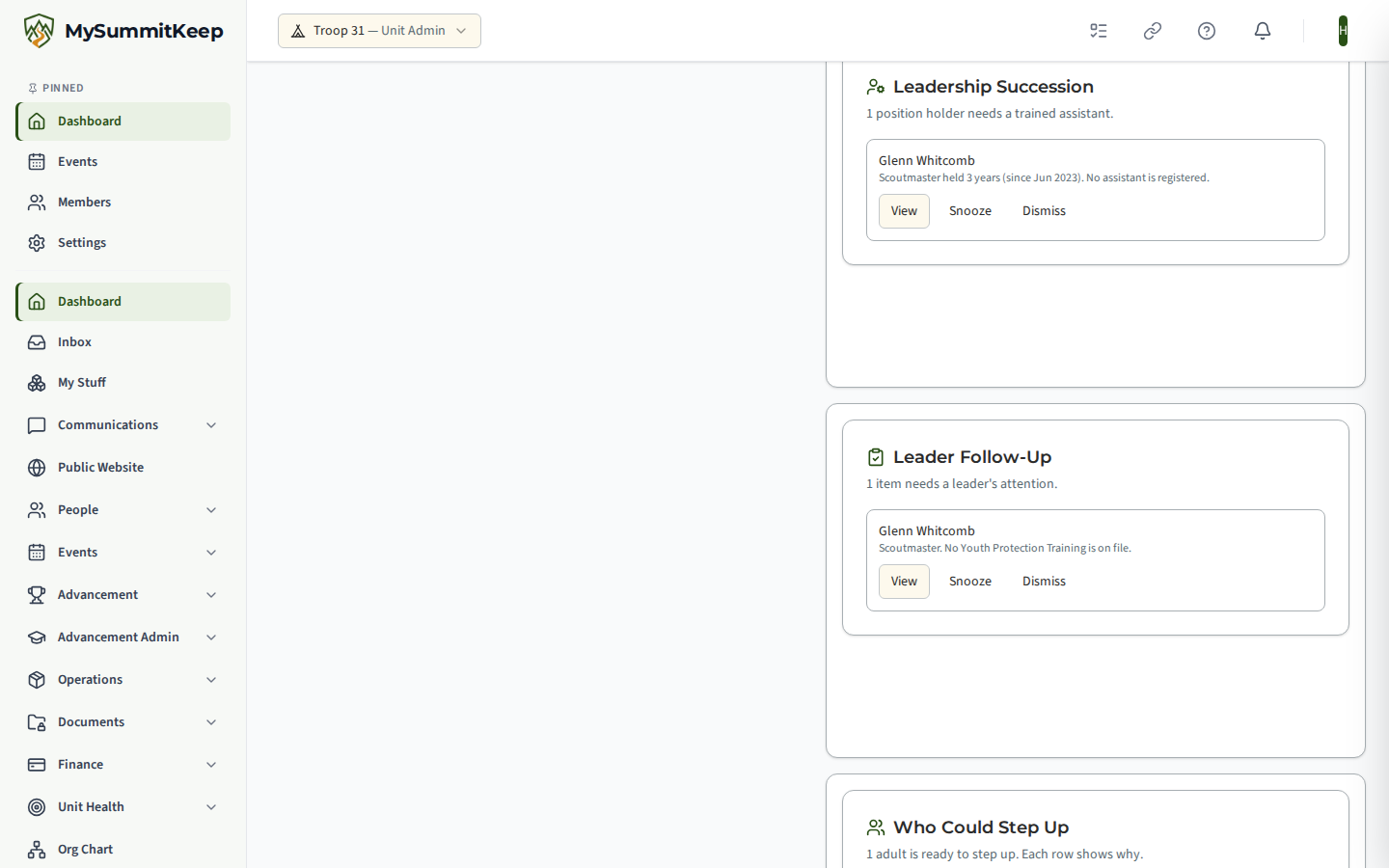
Task: Click the "Leader Follow-Up" heading
Action: [972, 457]
